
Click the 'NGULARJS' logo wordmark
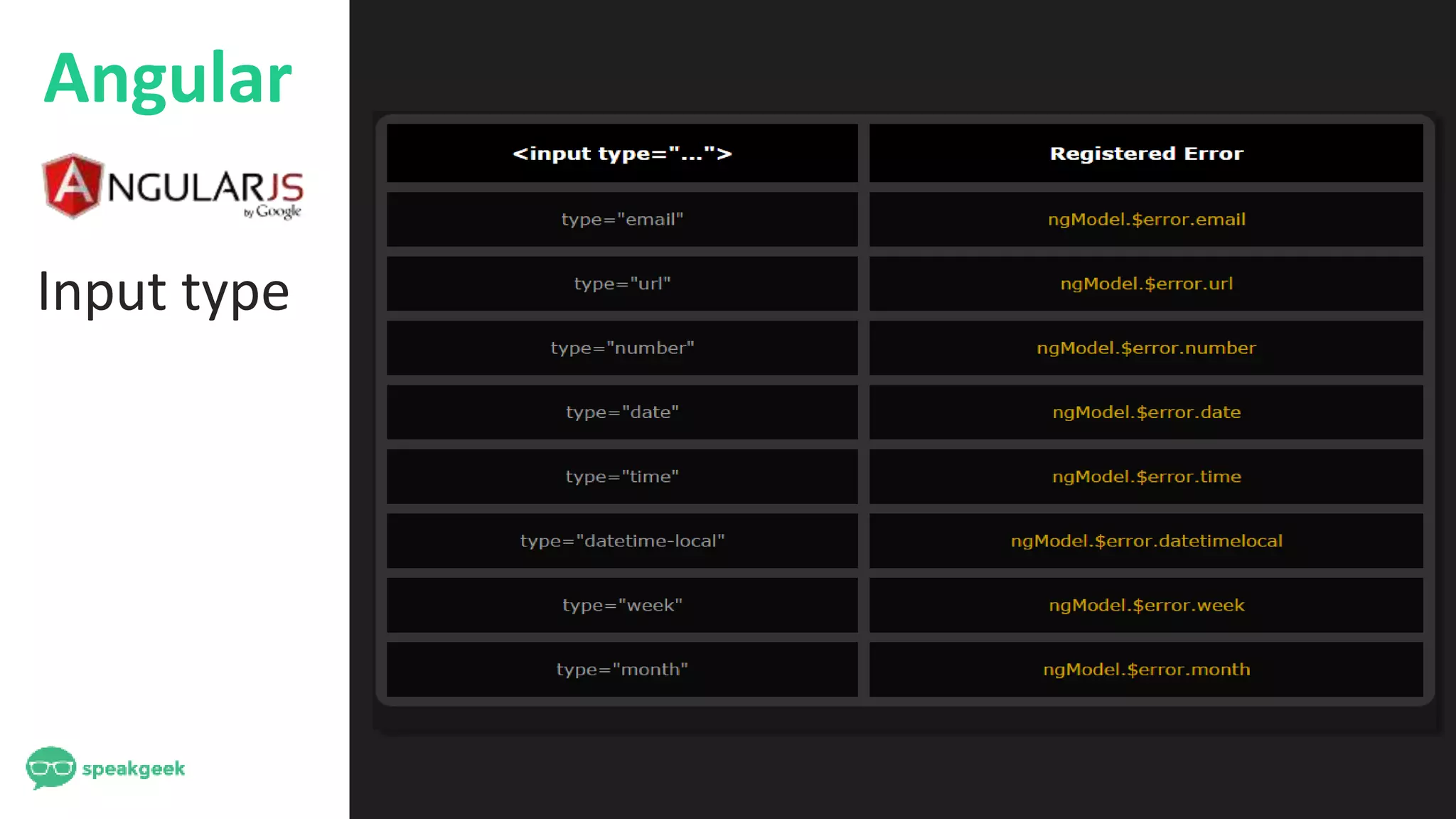(205, 186)
